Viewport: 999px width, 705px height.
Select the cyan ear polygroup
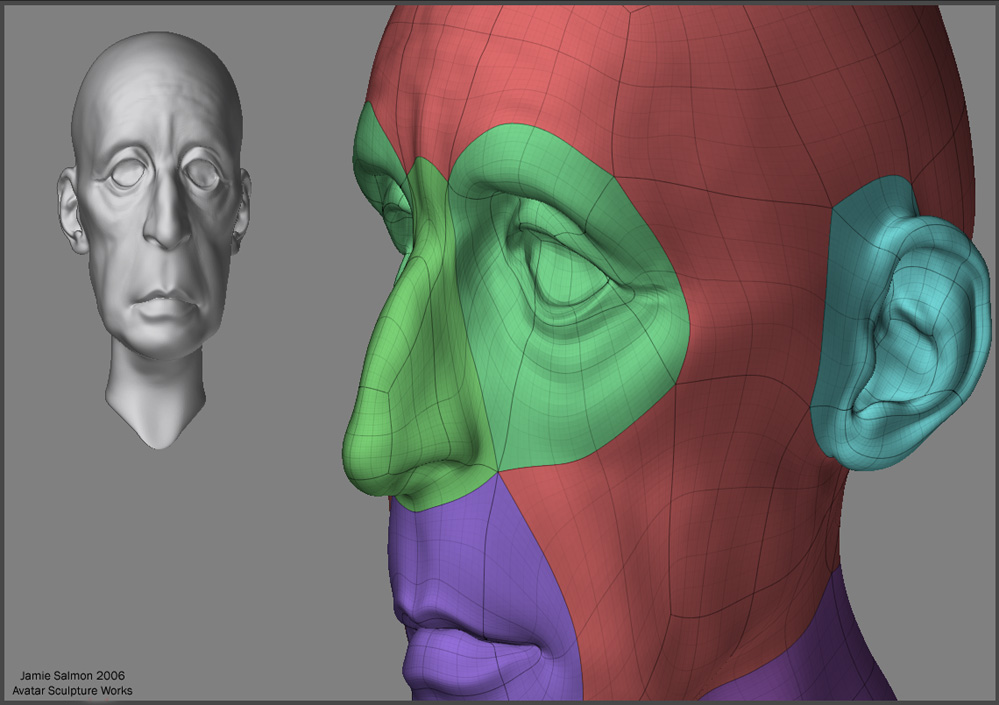(x=900, y=323)
